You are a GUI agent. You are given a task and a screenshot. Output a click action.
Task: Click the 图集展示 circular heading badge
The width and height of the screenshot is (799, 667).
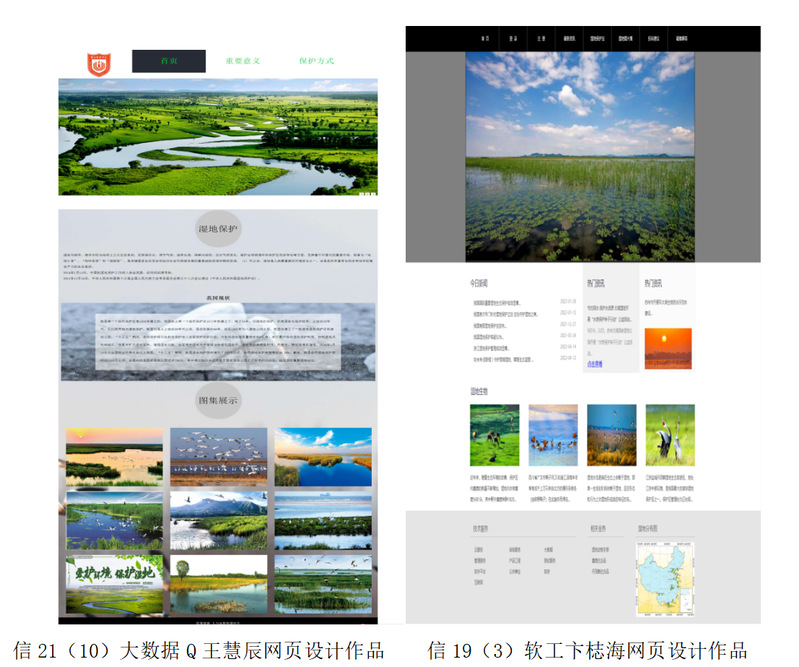pos(218,400)
